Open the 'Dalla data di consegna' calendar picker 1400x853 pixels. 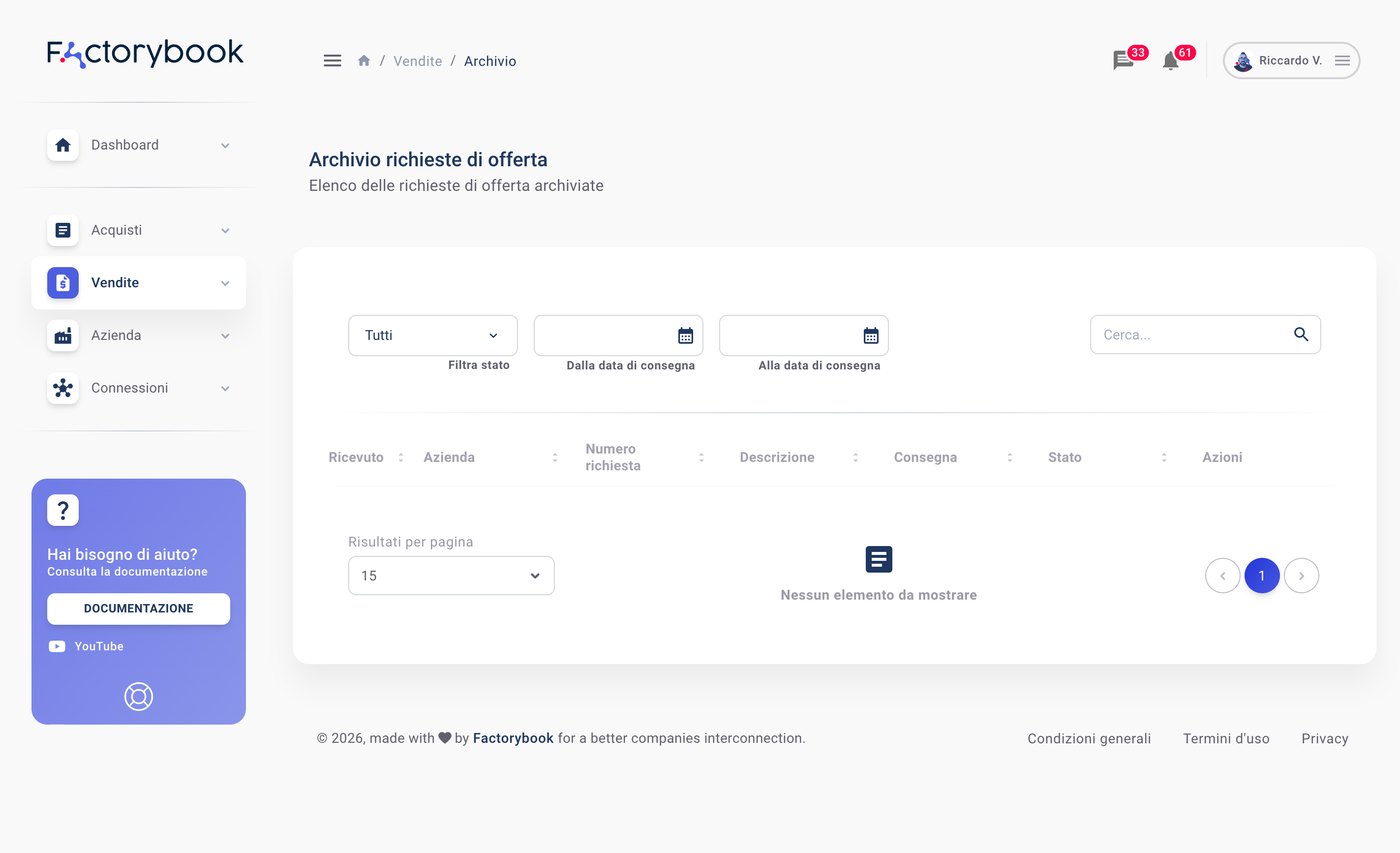(x=685, y=335)
